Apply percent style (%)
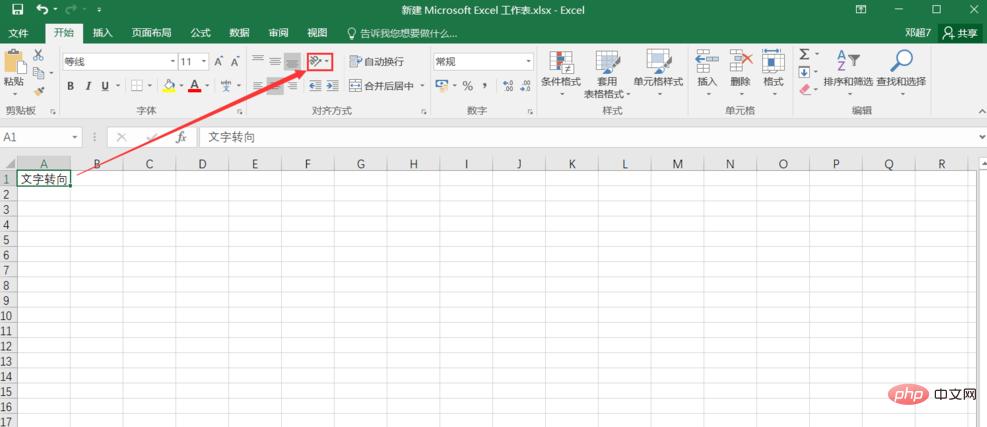This screenshot has width=987, height=427. point(468,86)
